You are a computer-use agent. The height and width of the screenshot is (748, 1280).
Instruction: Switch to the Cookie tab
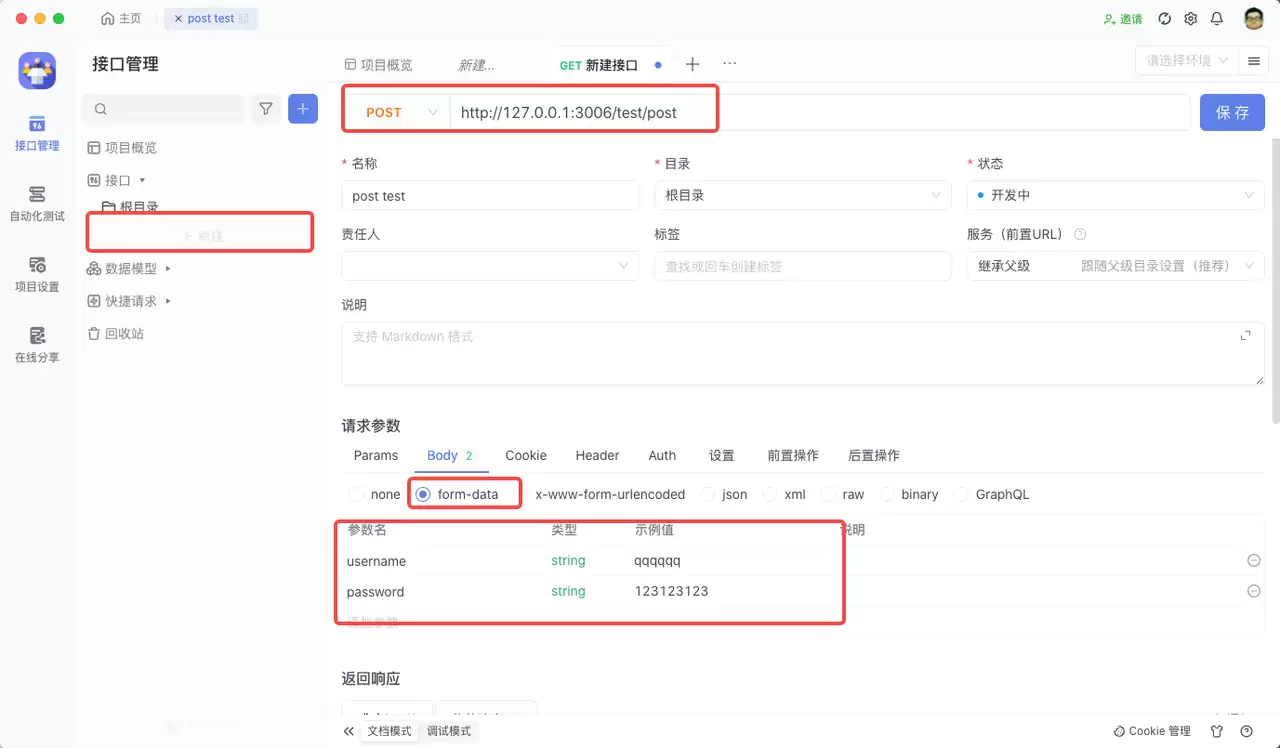(526, 455)
